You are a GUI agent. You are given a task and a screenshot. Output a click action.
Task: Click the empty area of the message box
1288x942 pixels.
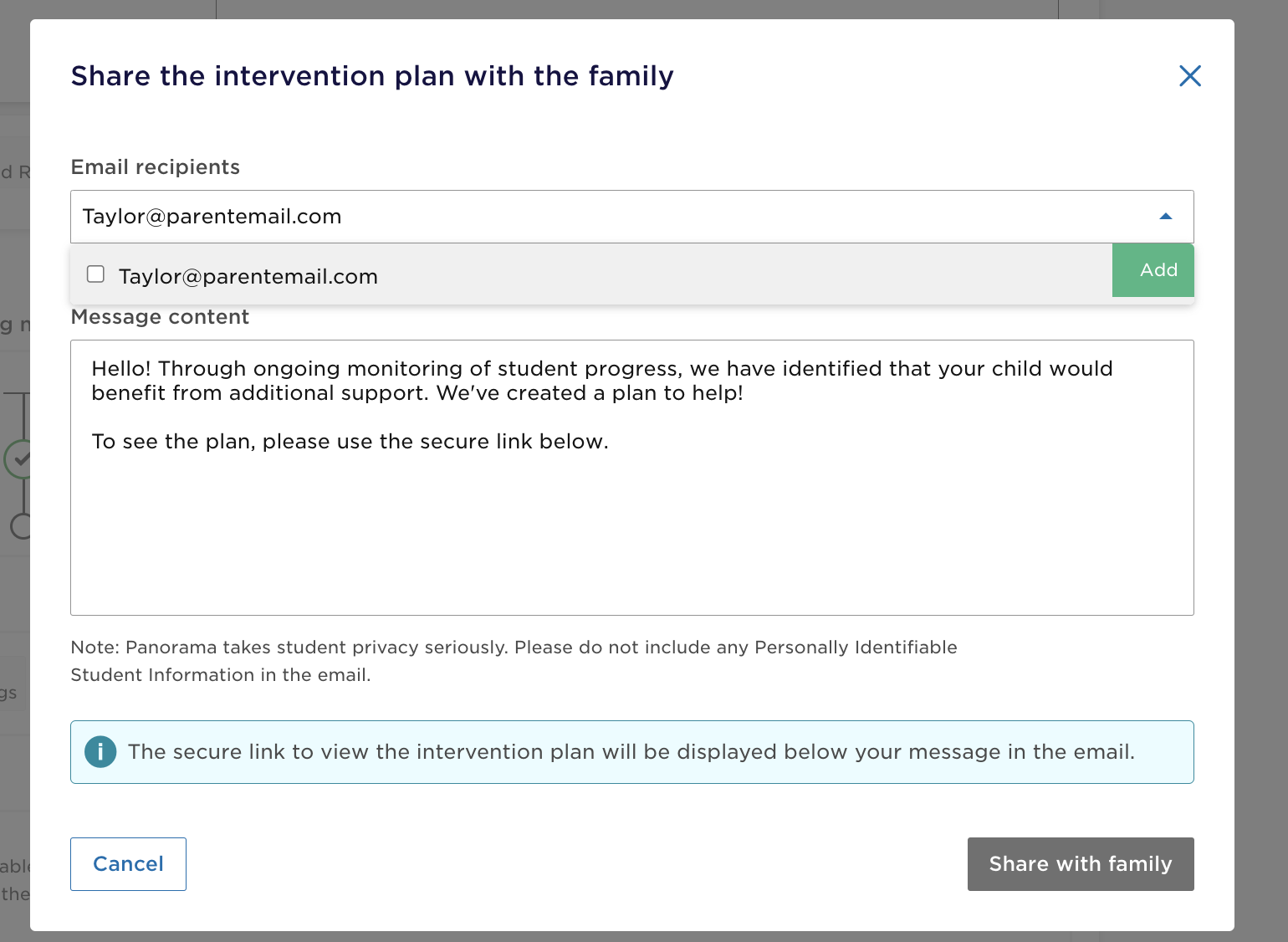point(631,535)
